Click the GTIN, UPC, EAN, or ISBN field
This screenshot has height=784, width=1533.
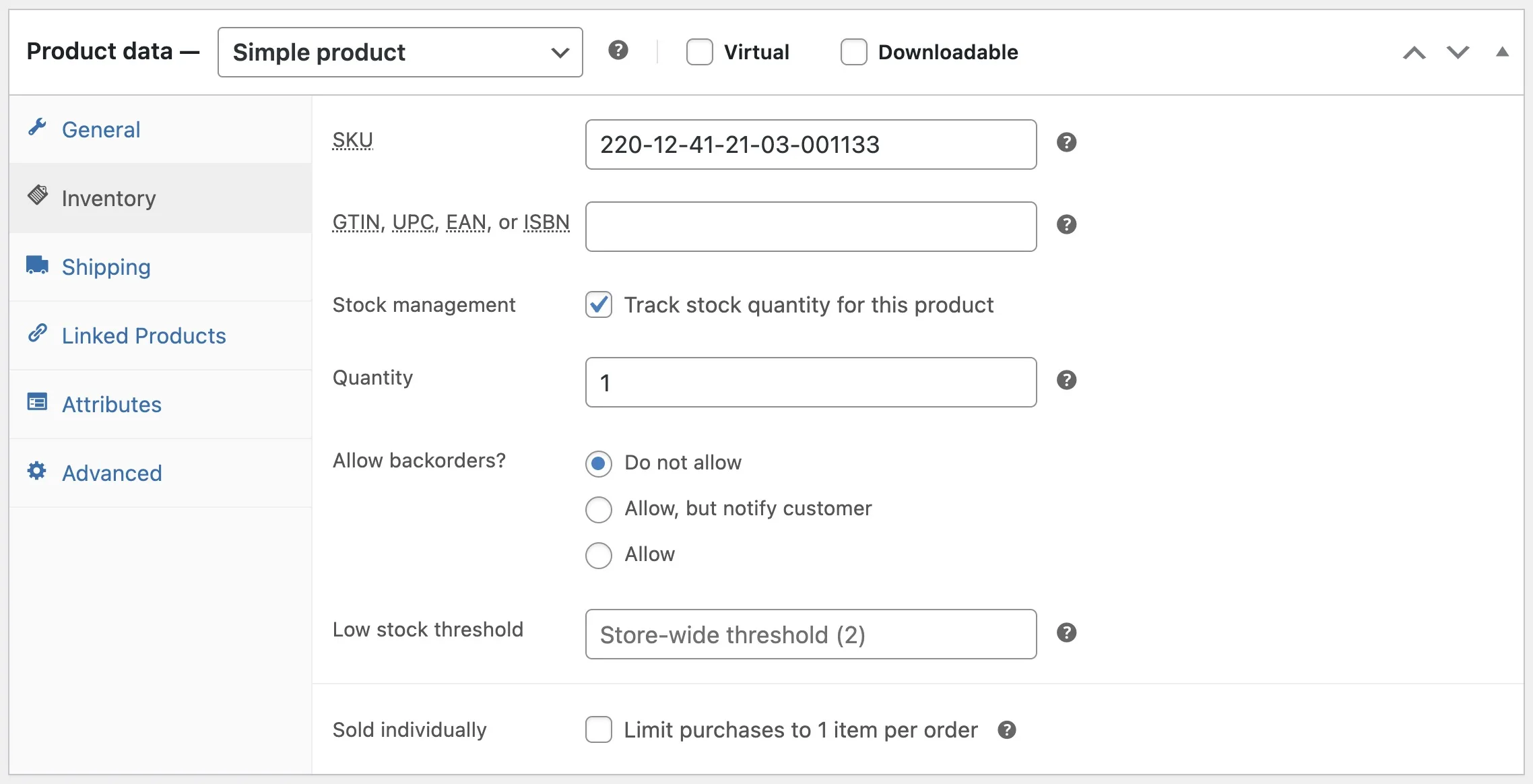click(x=811, y=226)
